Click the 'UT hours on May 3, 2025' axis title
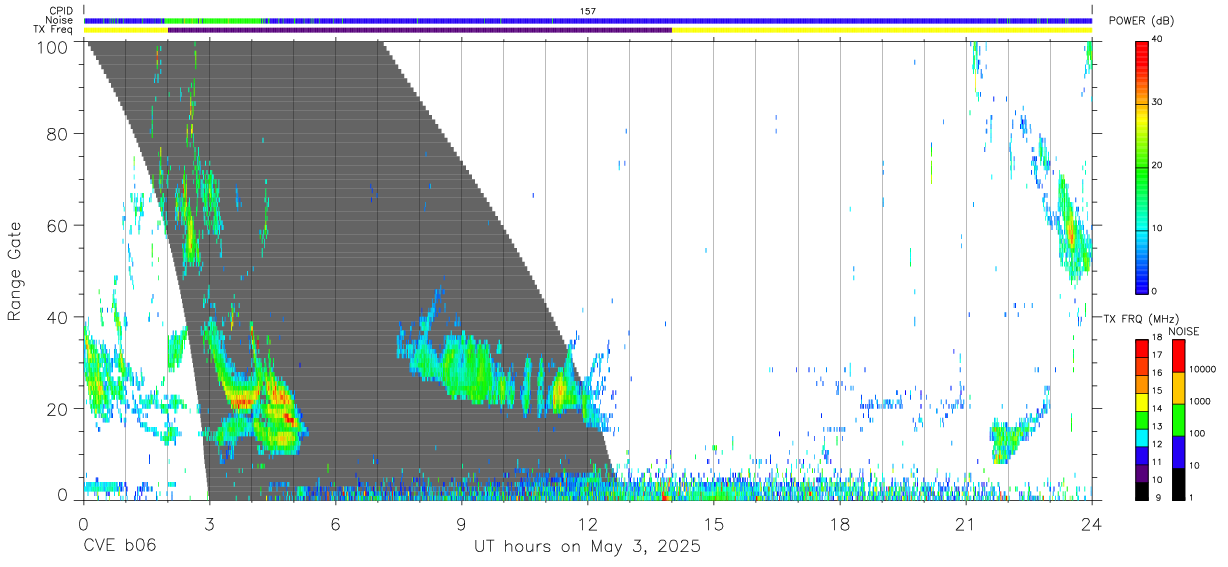Screen dimensions: 1228x567 tap(587, 547)
